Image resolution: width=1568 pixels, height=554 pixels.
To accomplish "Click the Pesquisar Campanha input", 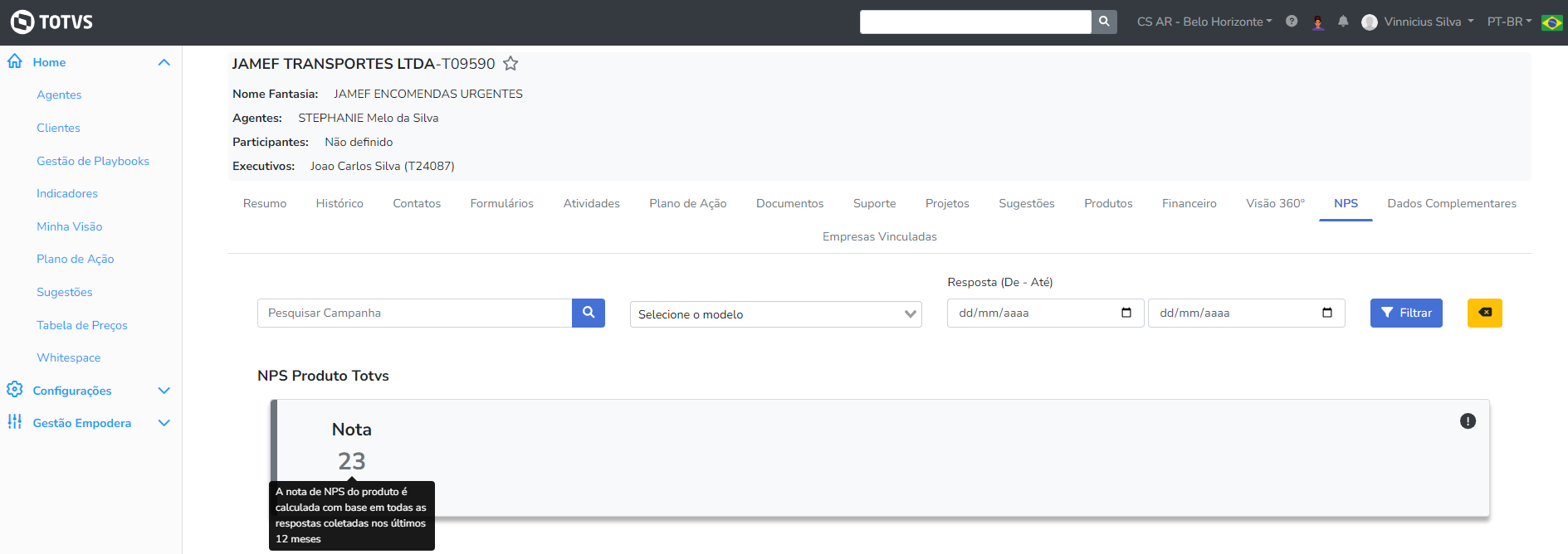I will pyautogui.click(x=415, y=313).
